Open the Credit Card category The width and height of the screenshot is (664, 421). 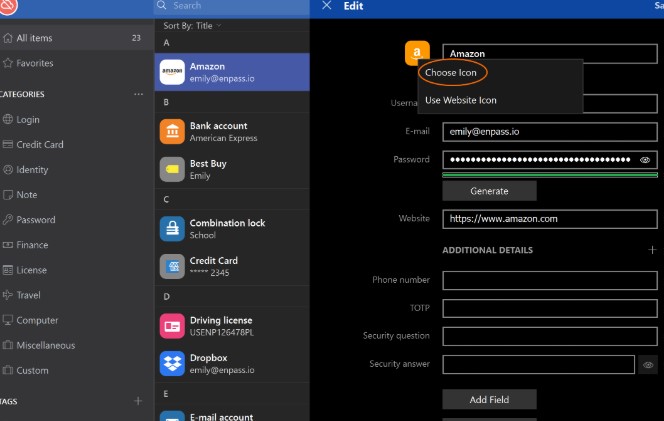(40, 144)
